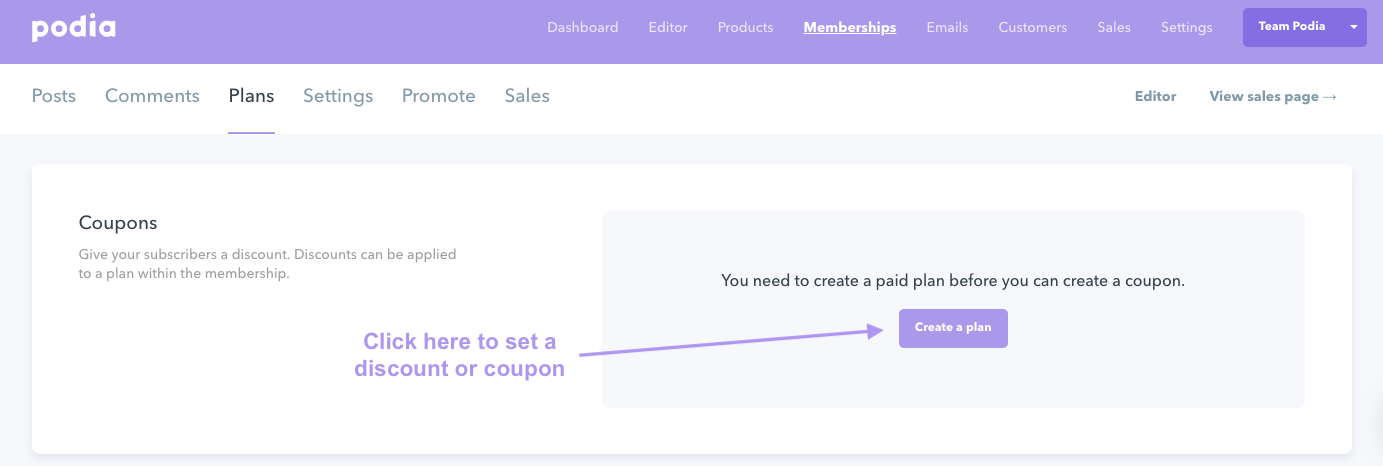Open the membership Sales tab
This screenshot has height=466, width=1383.
(x=527, y=96)
